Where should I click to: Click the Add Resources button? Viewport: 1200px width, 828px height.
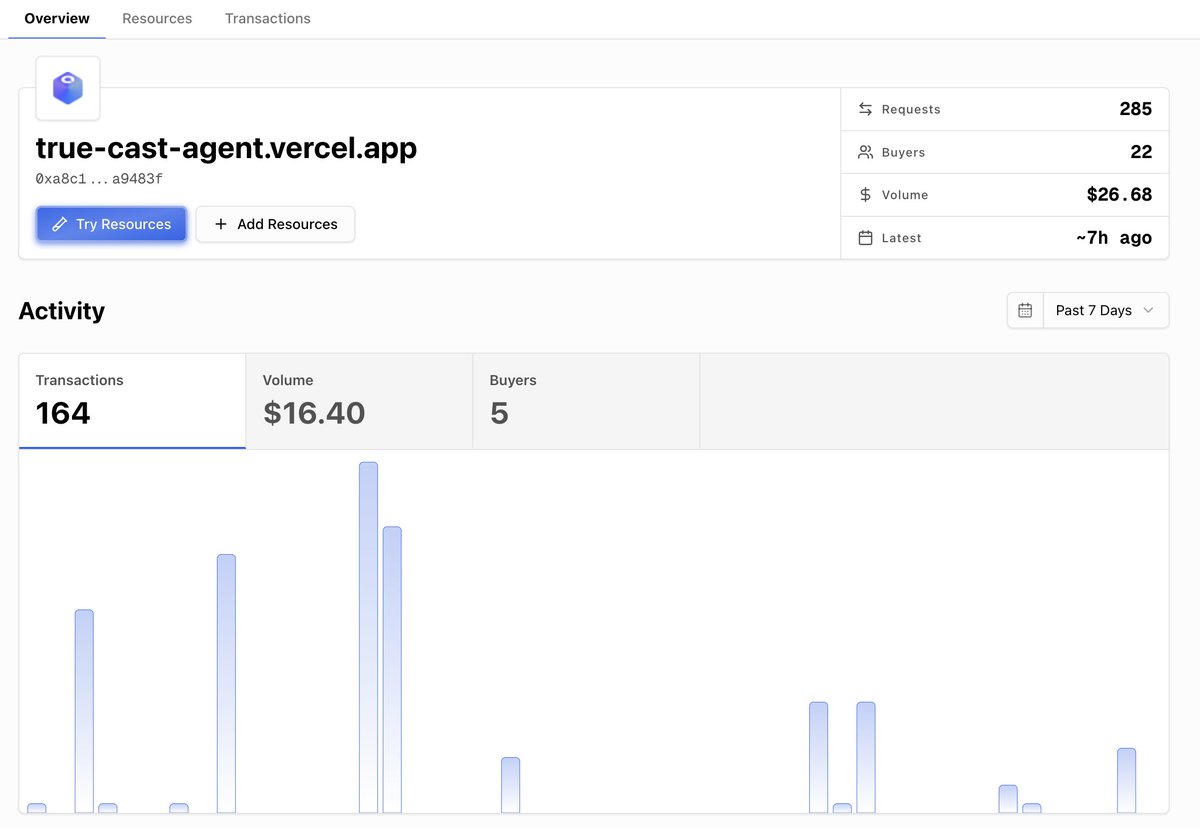pos(275,224)
